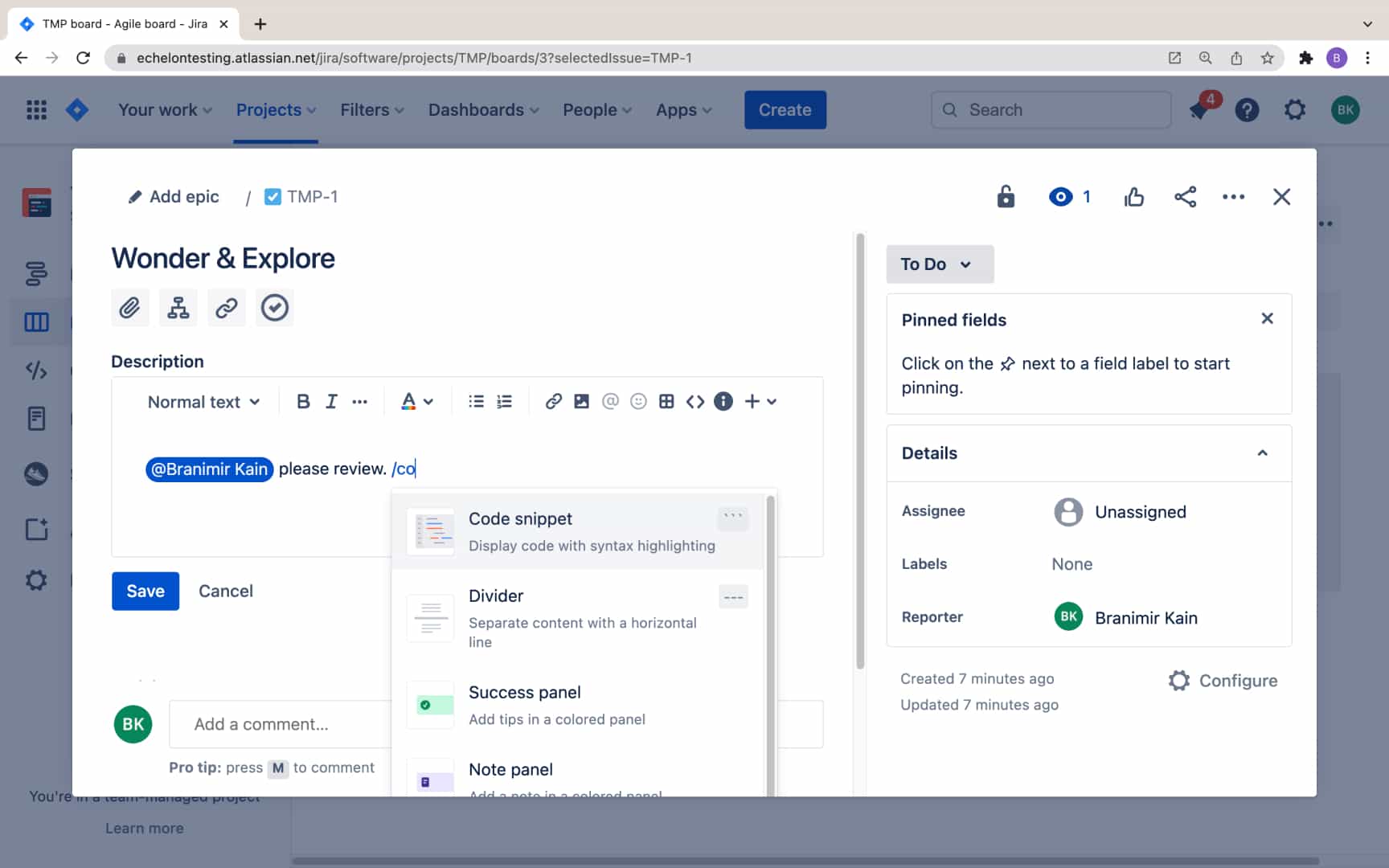The width and height of the screenshot is (1389, 868).
Task: Insert an image in the description
Action: point(581,401)
